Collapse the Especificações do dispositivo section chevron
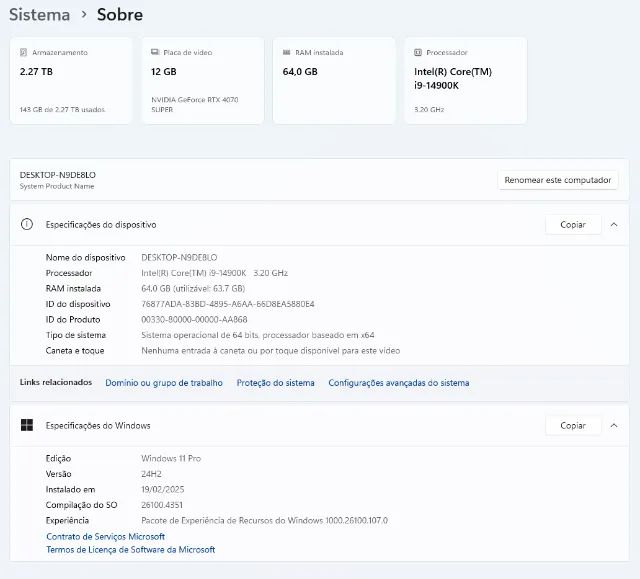Screen dimensions: 640x579 (x=614, y=224)
